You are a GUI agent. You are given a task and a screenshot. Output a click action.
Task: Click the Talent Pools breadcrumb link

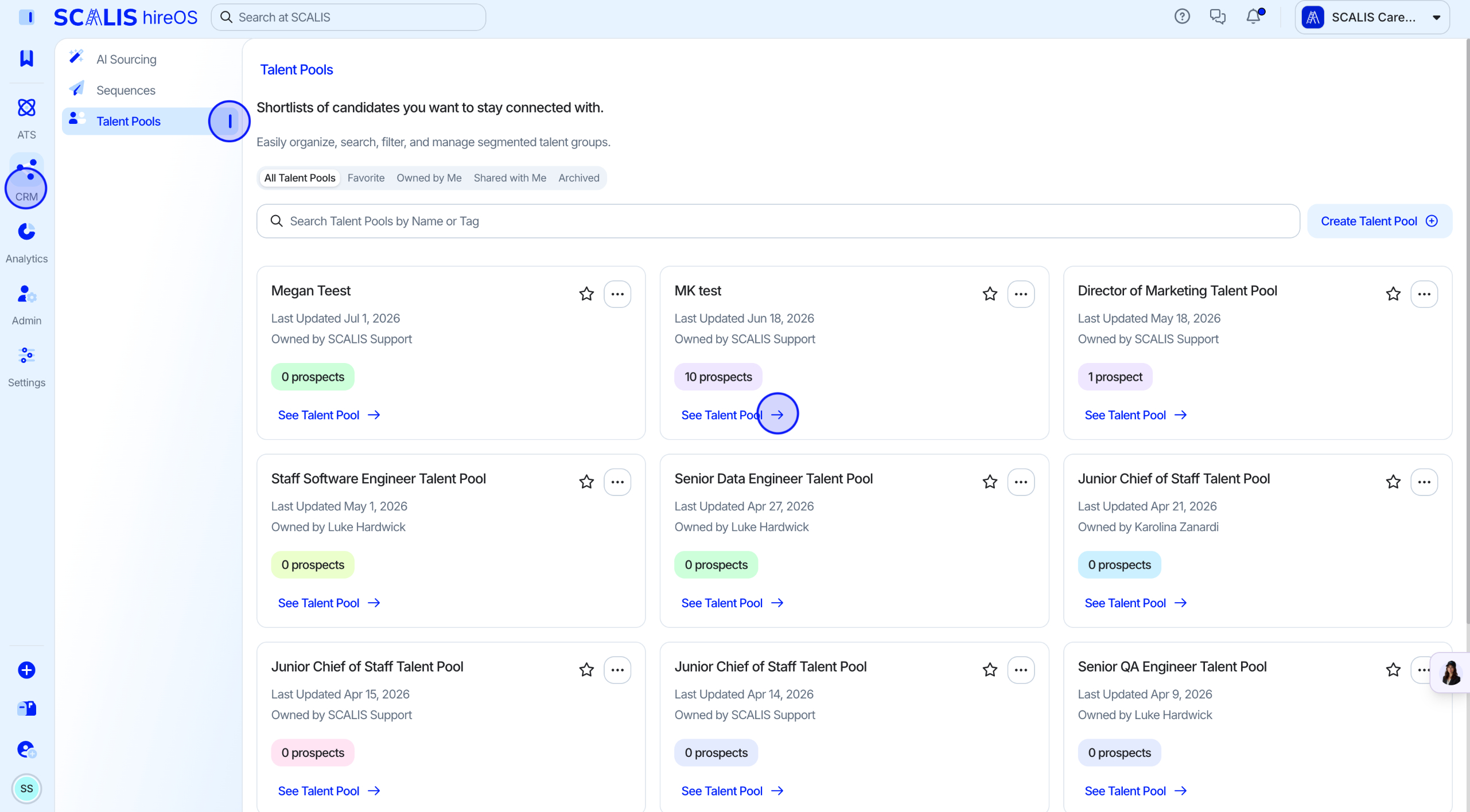(296, 69)
